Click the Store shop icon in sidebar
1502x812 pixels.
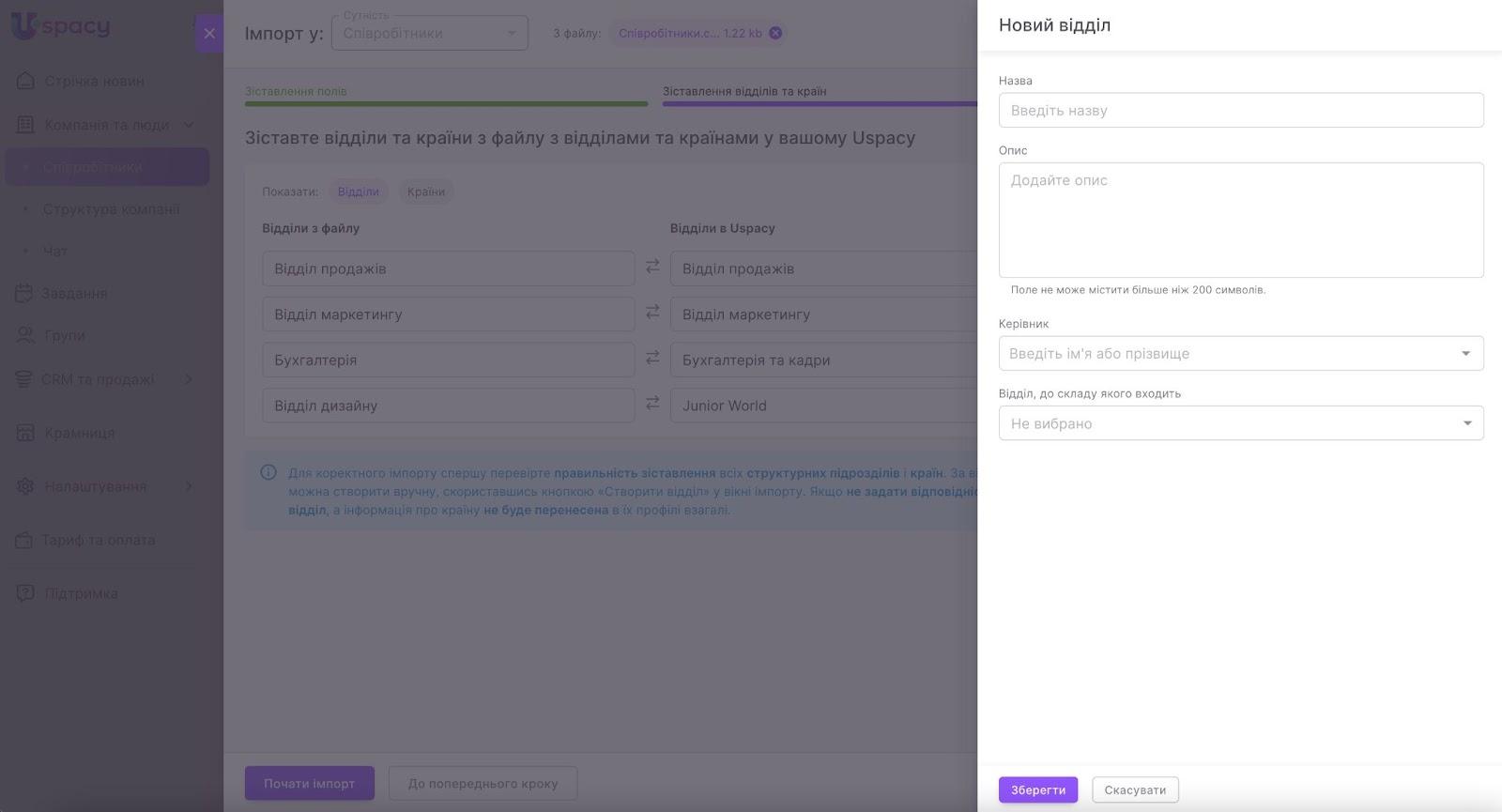(x=25, y=433)
